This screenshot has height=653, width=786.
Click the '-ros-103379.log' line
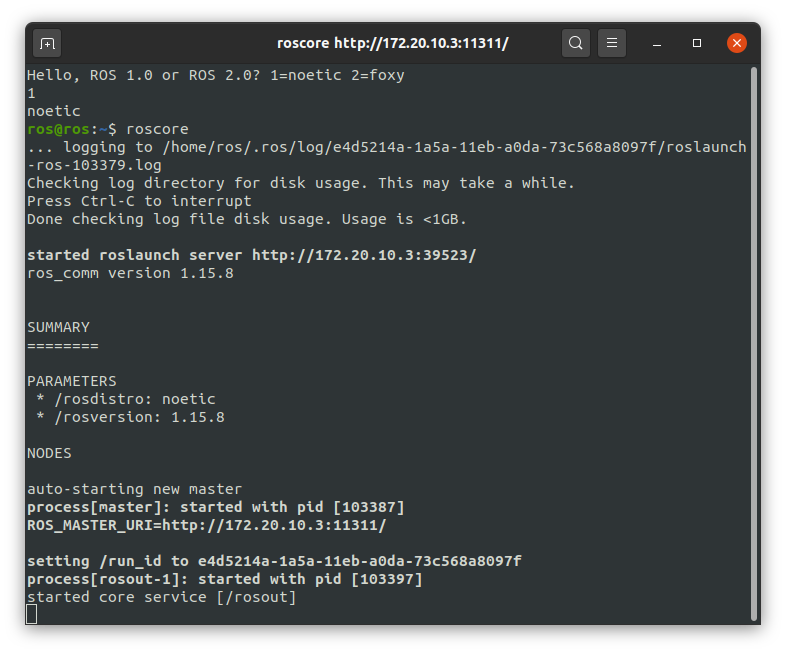coord(94,165)
